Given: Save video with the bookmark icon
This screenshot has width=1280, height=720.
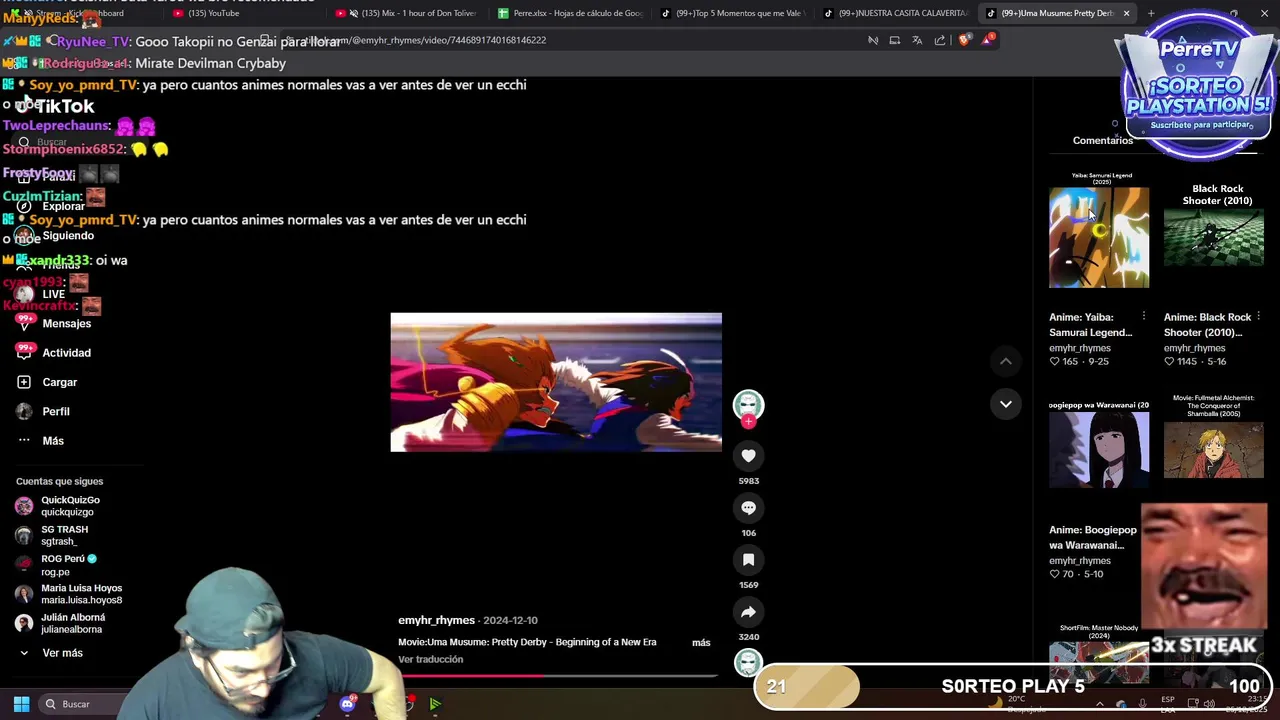Looking at the screenshot, I should click(748, 560).
